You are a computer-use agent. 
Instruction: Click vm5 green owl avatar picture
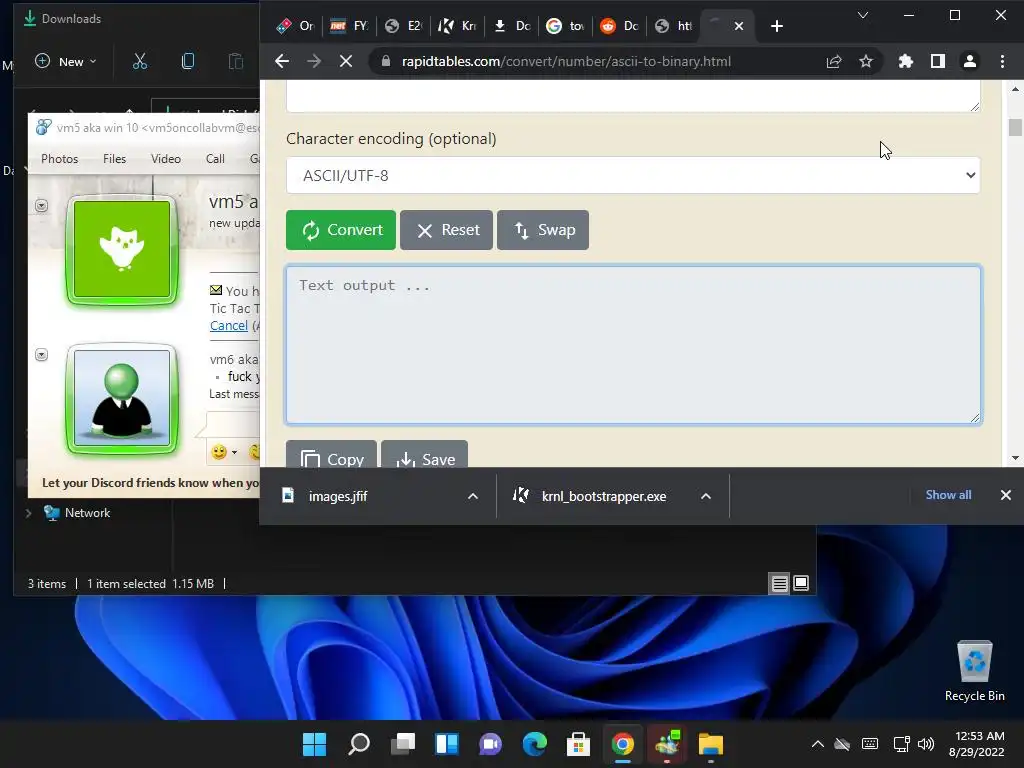click(122, 249)
